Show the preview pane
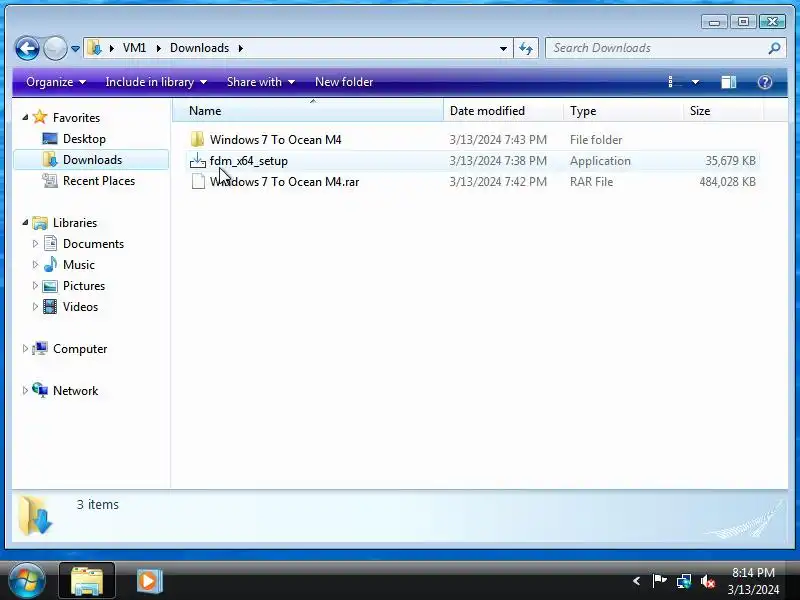 [x=729, y=82]
